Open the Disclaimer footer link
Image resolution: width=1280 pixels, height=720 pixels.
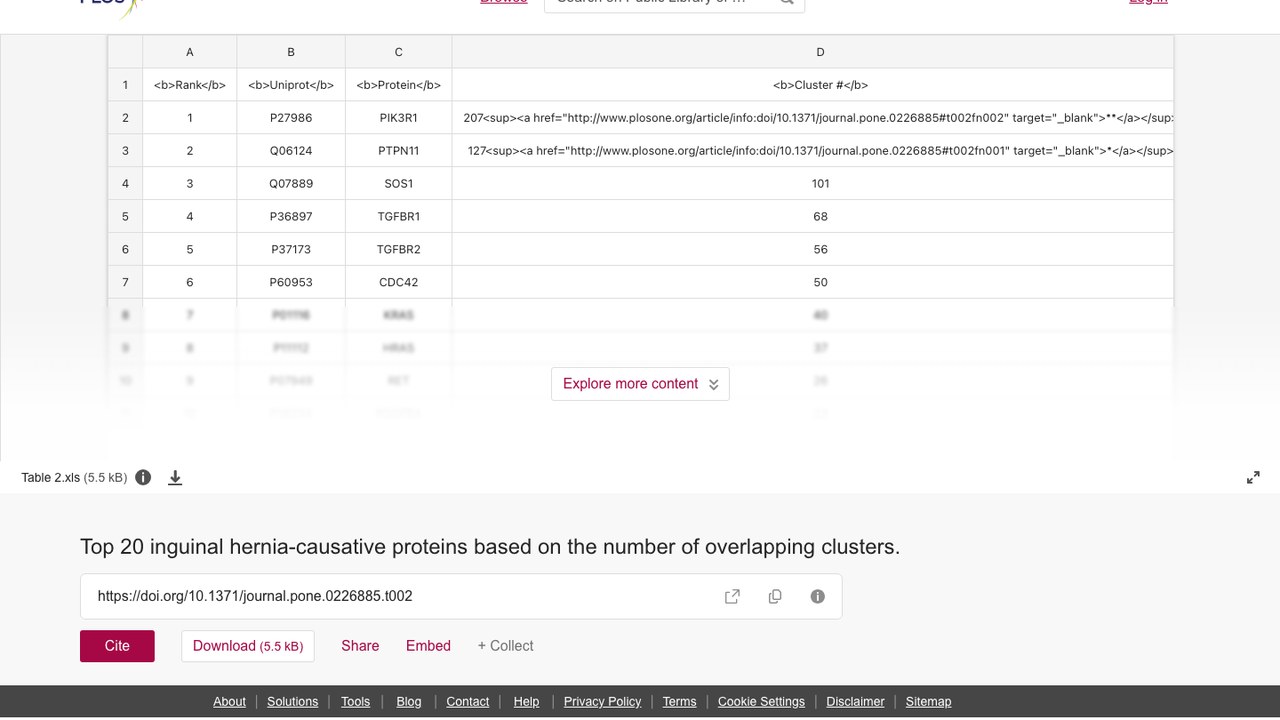(x=855, y=702)
